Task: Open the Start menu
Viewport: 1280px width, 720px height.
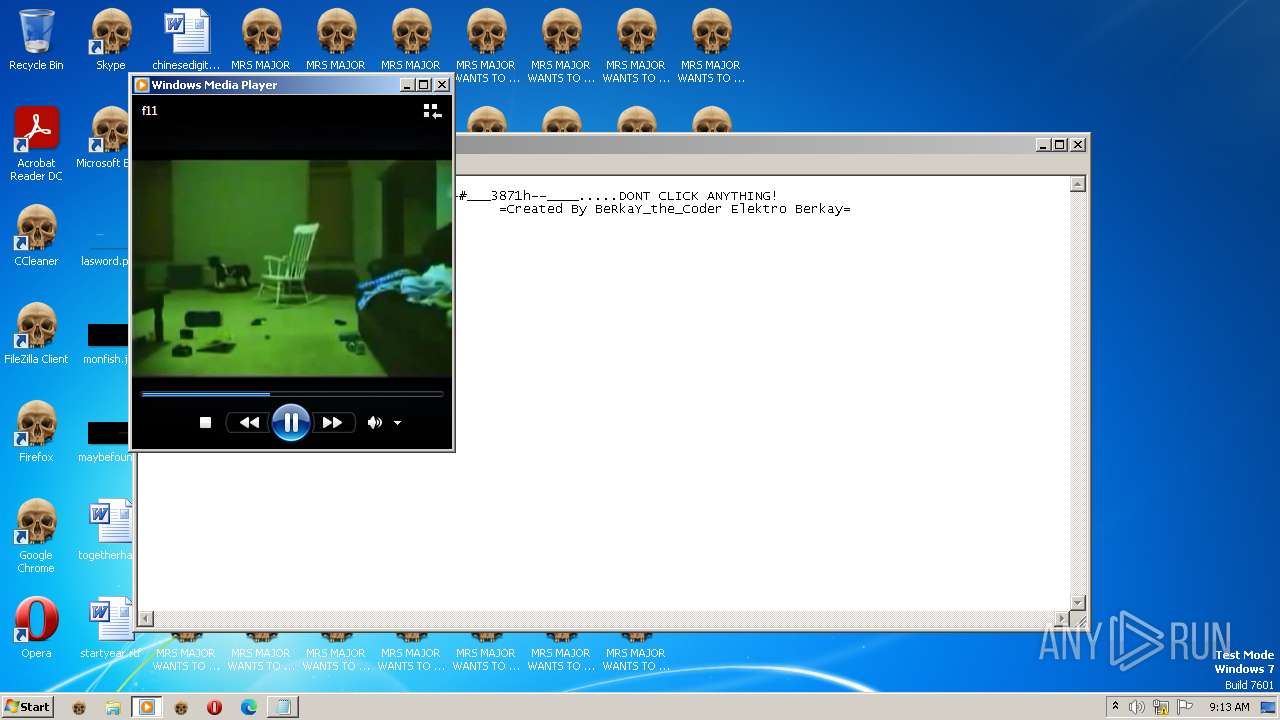Action: pos(27,707)
